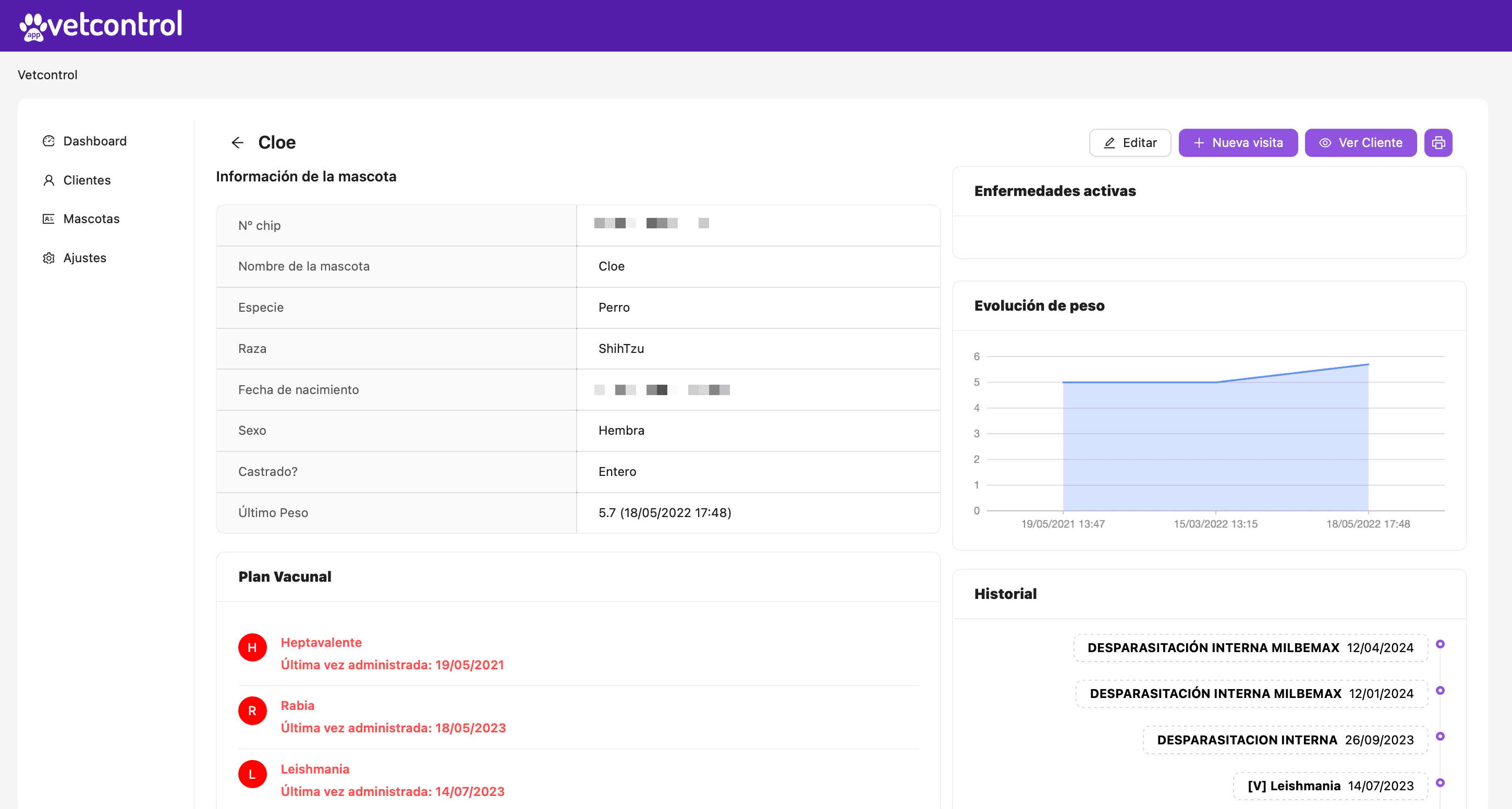Select timeline dot for 12/01/2024 entry
The image size is (1512, 809).
[x=1440, y=691]
